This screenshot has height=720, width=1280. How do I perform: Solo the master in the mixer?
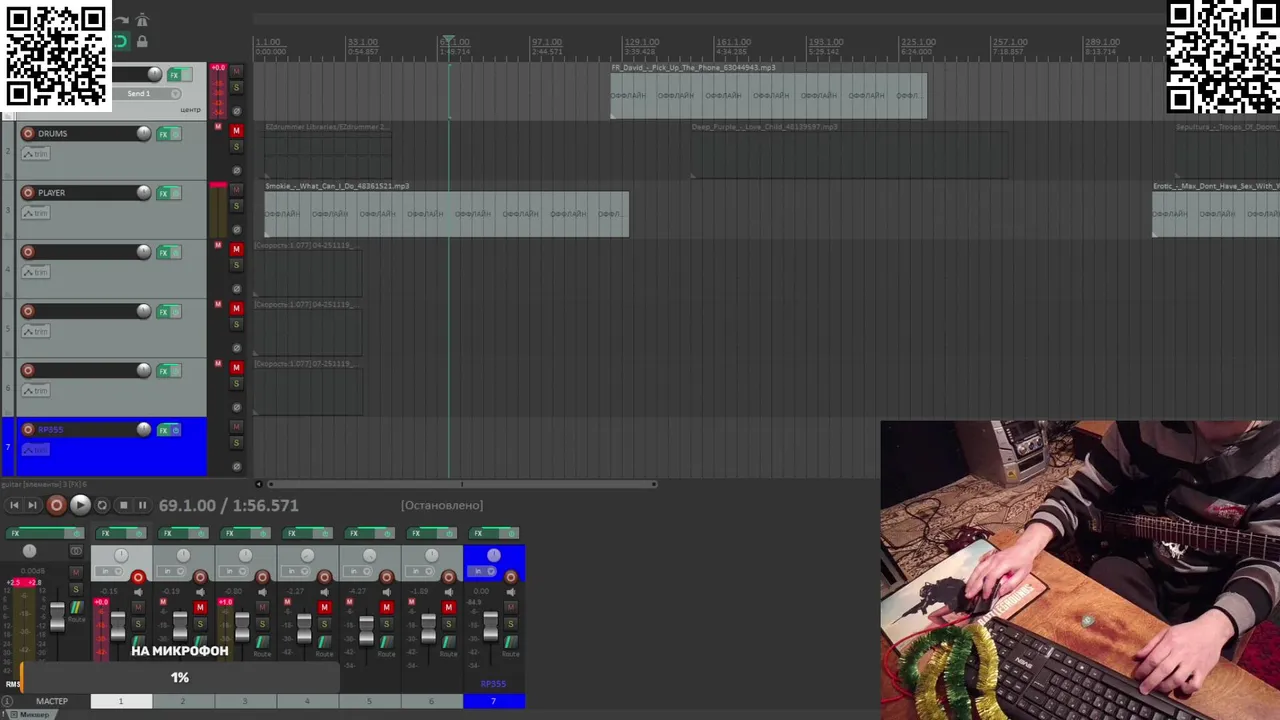point(76,590)
